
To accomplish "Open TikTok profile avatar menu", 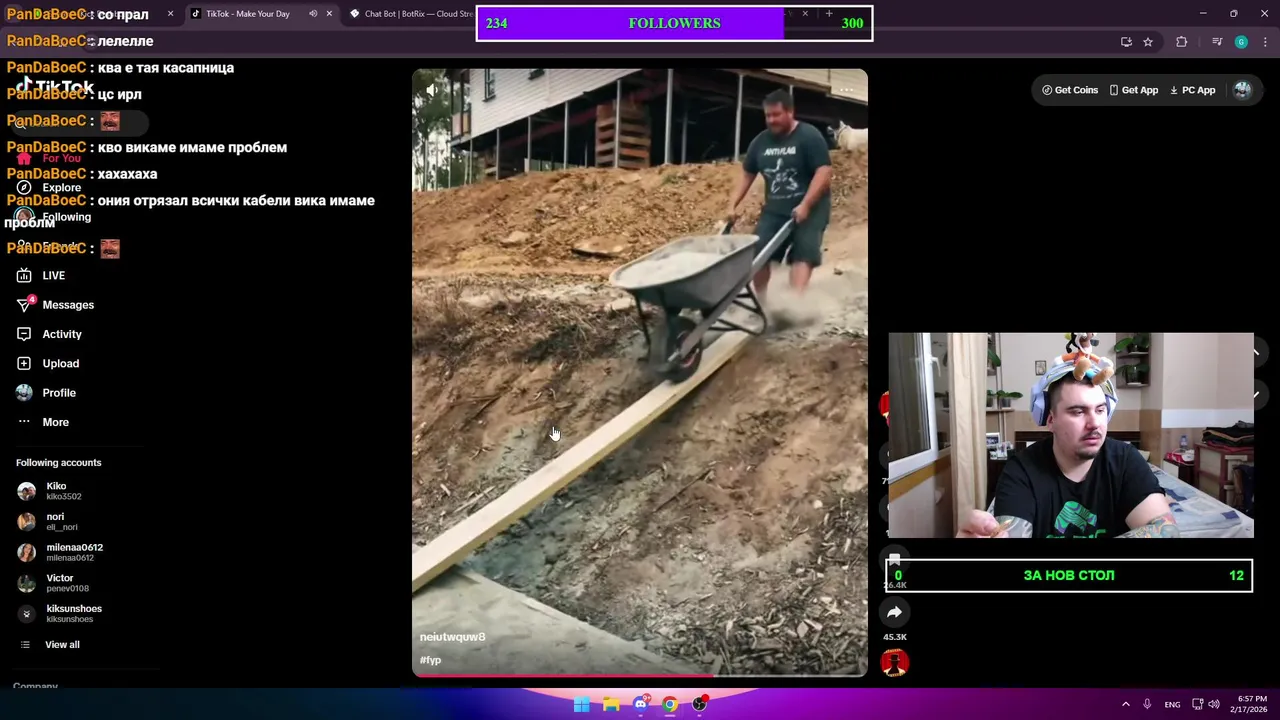I will click(1242, 90).
